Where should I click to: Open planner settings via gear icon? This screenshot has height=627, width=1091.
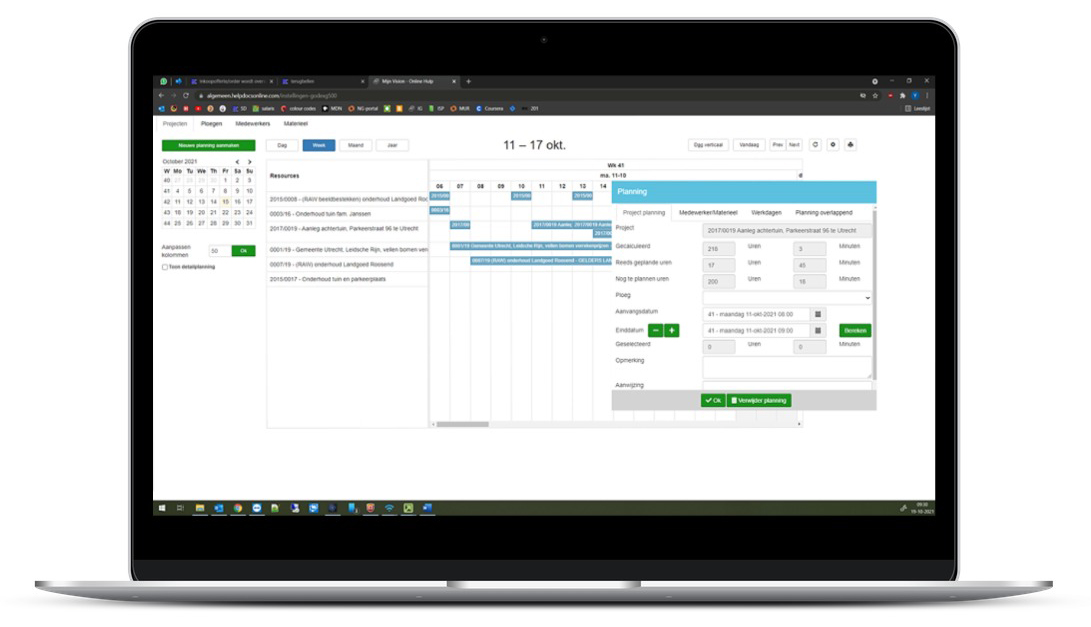833,145
